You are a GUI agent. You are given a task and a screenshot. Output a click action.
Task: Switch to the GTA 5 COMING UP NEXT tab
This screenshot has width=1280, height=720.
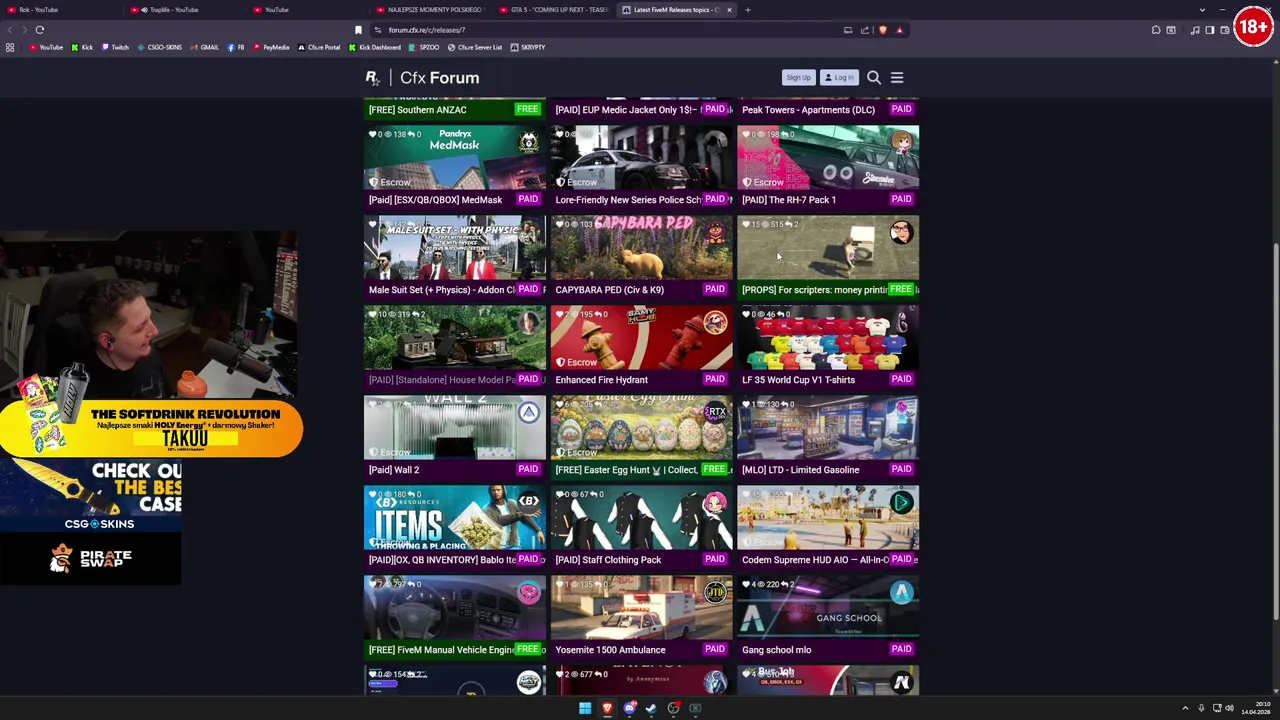(x=553, y=9)
